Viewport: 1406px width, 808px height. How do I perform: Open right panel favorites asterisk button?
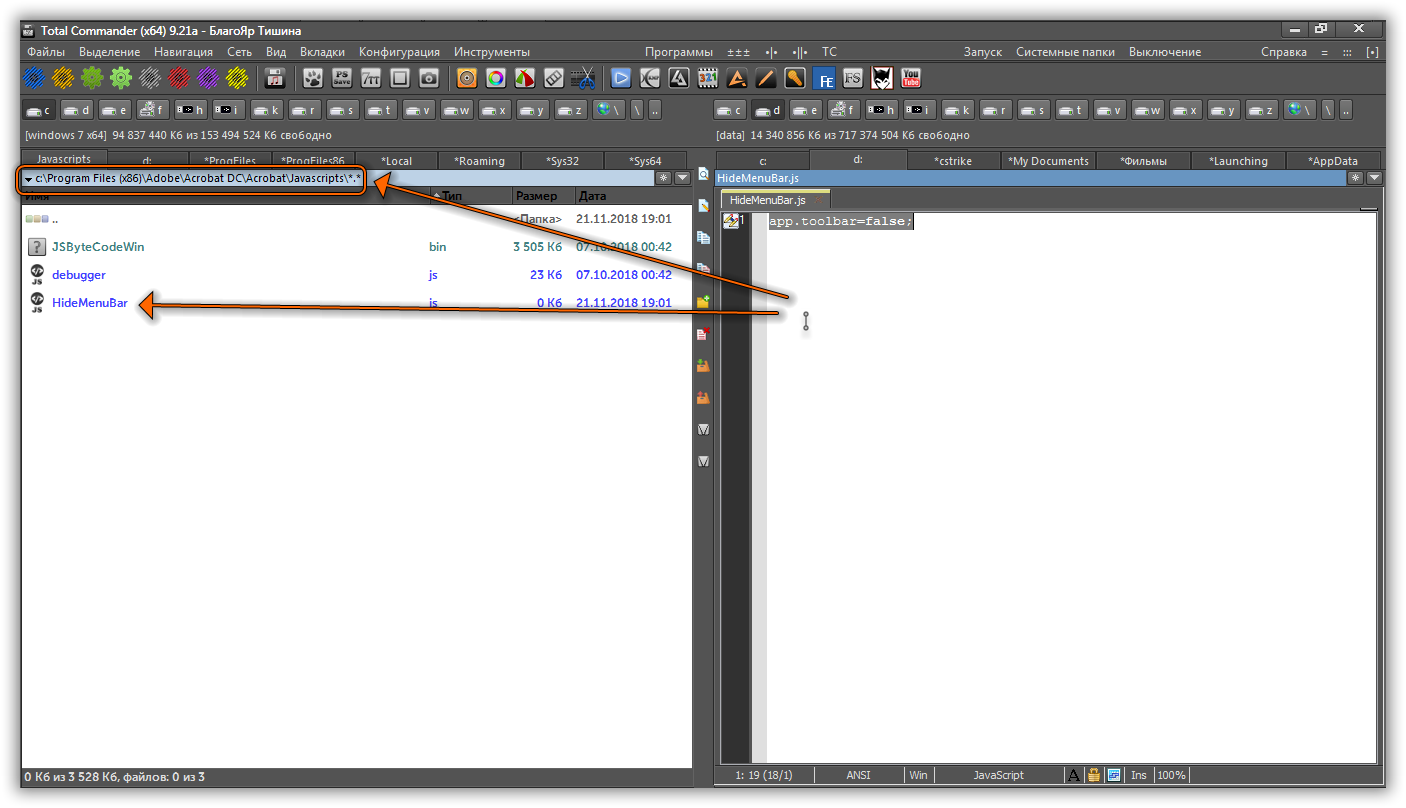1356,178
